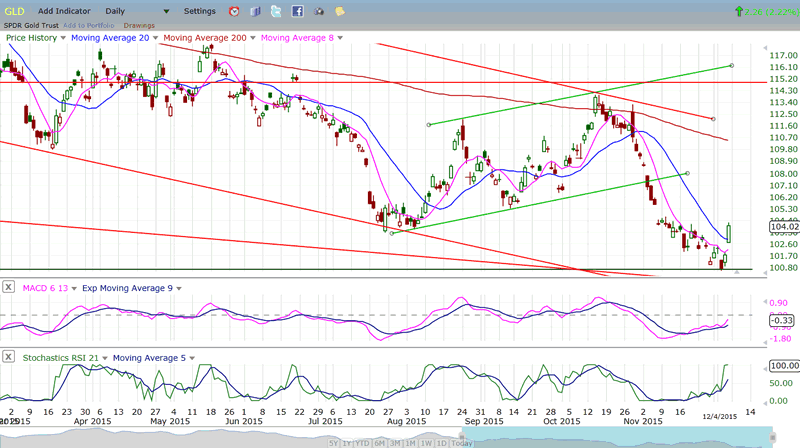
Task: Share chart via the Facebook icon
Action: coord(297,11)
